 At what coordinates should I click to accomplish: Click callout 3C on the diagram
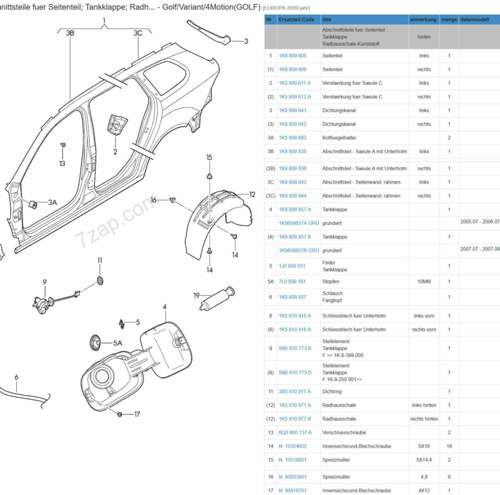138,33
